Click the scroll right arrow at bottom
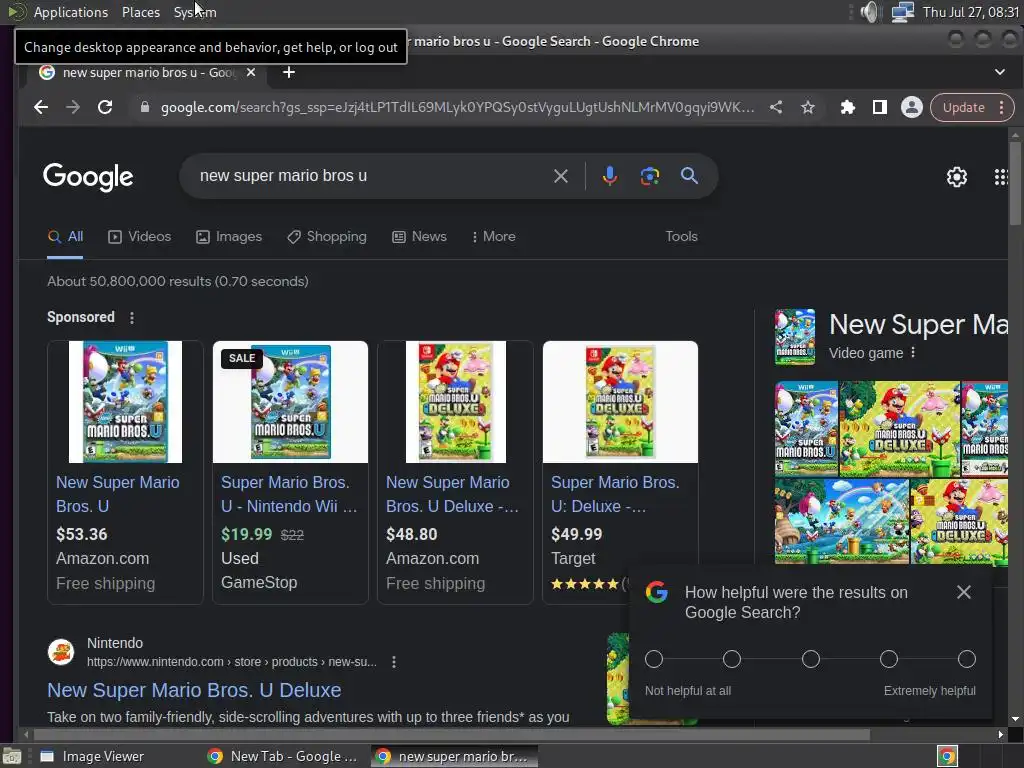Image resolution: width=1024 pixels, height=768 pixels. [1000, 735]
